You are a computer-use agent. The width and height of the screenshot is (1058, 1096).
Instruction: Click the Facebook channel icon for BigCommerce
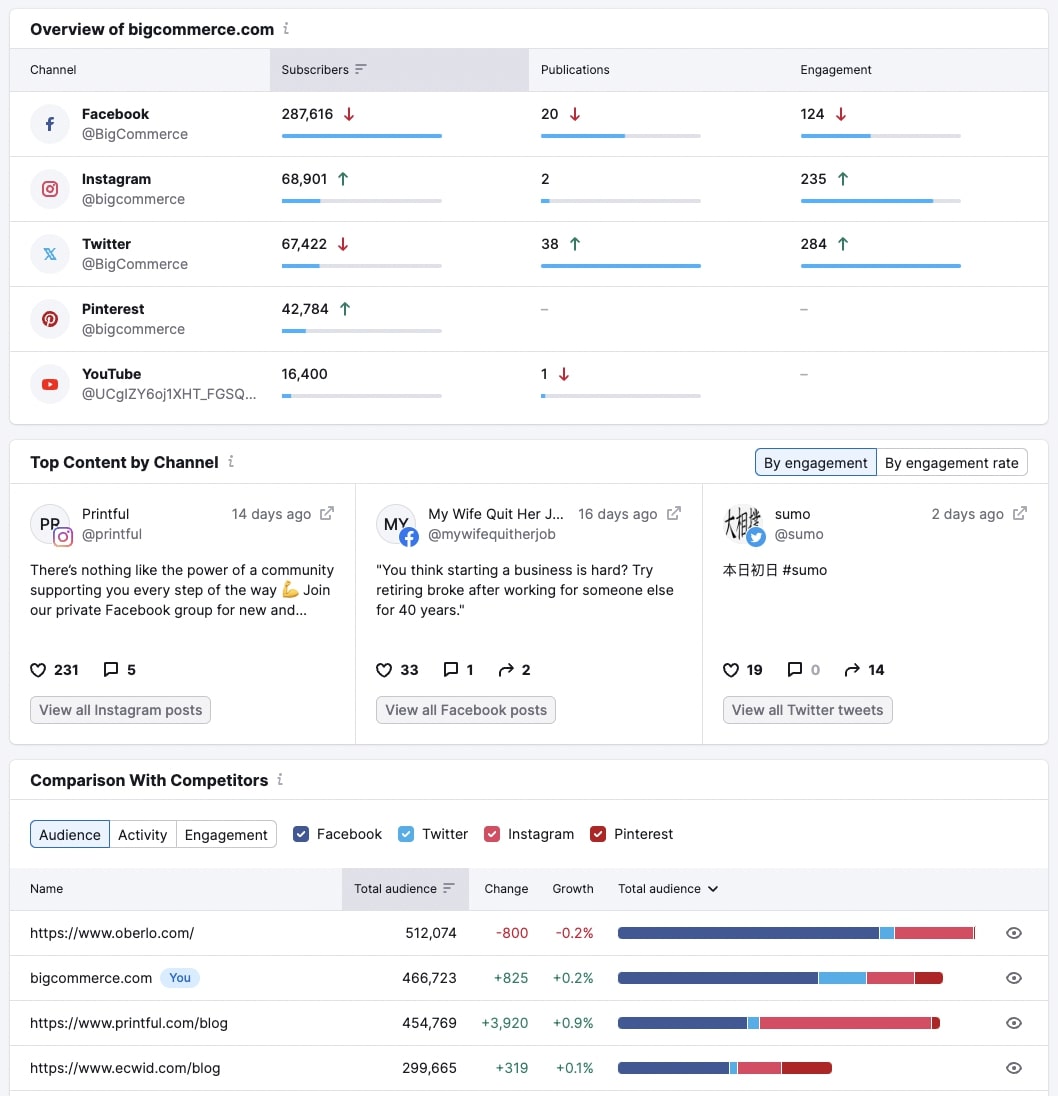pos(50,123)
